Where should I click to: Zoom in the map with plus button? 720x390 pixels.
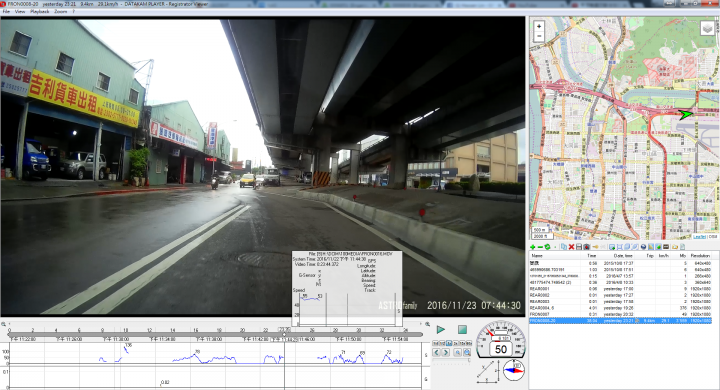539,26
